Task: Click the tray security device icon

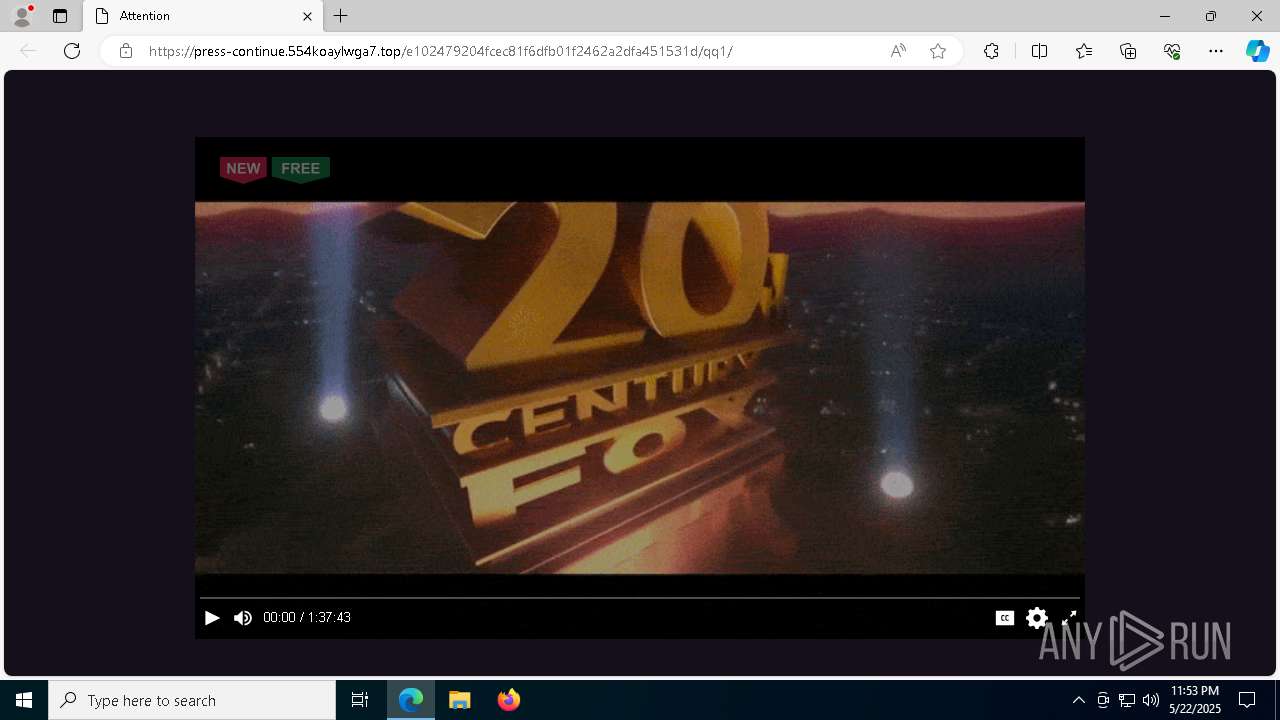Action: click(x=1103, y=700)
